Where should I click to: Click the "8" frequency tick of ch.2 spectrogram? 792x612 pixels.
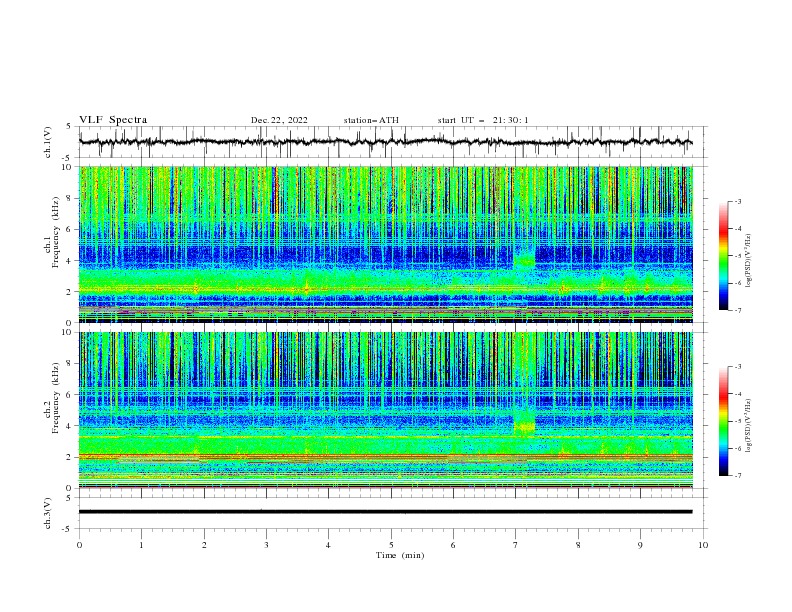70,364
